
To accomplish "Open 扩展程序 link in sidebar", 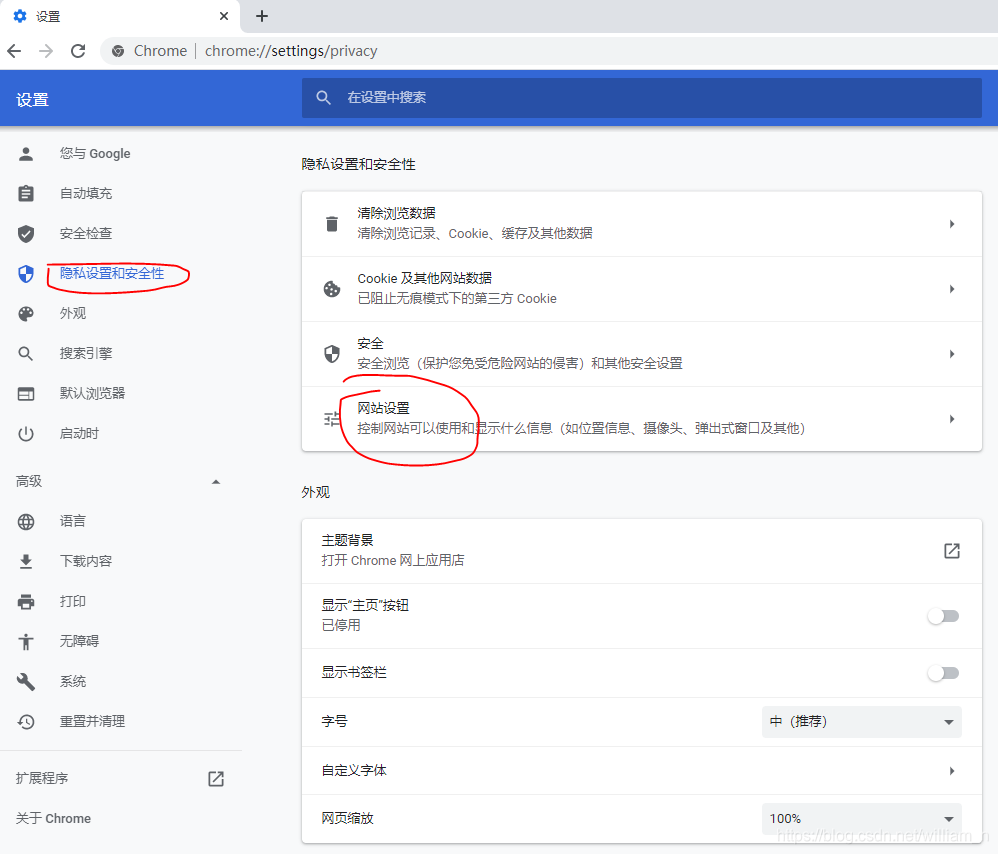I will 42,778.
